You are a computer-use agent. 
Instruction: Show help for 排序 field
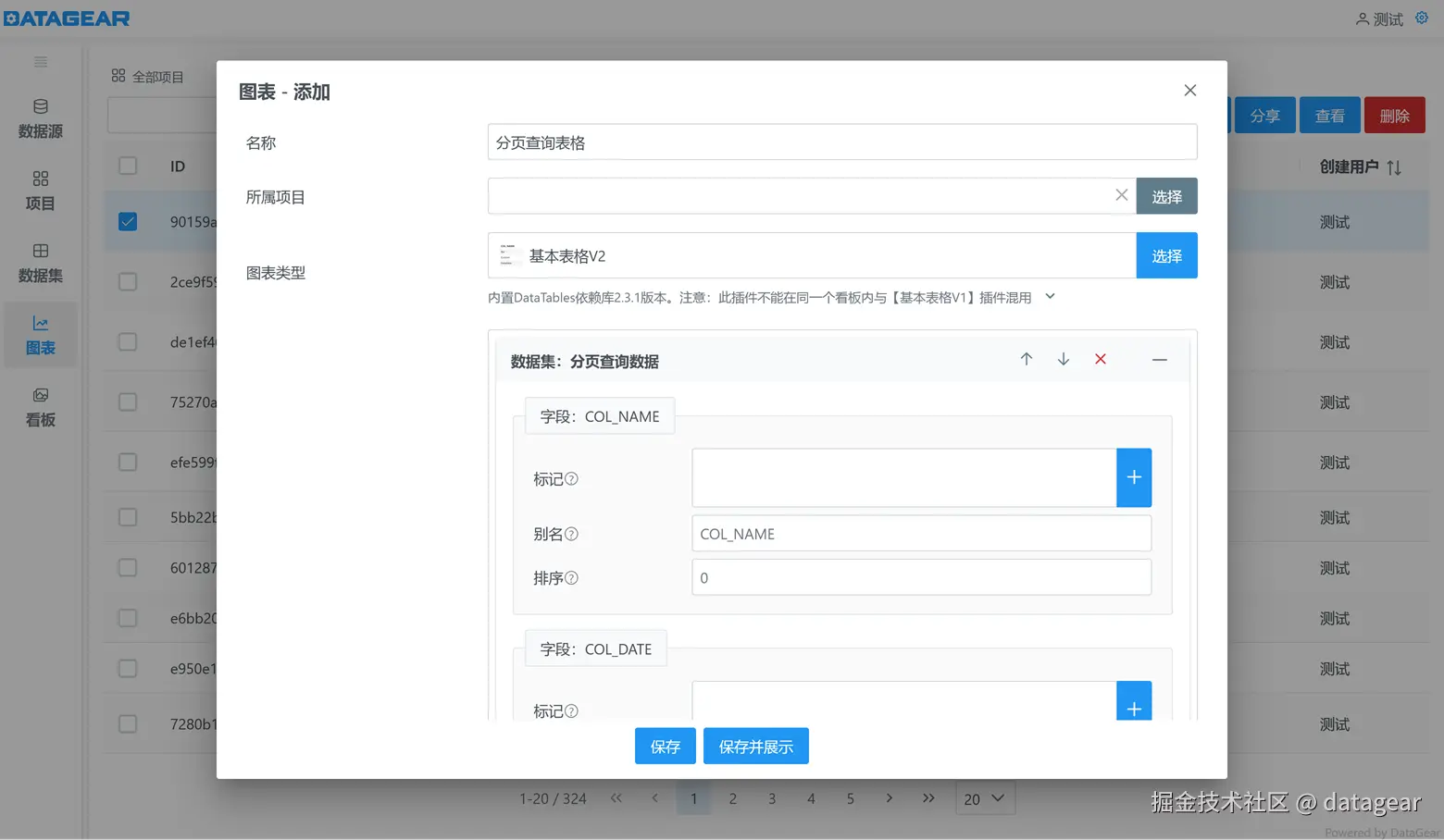tap(571, 578)
